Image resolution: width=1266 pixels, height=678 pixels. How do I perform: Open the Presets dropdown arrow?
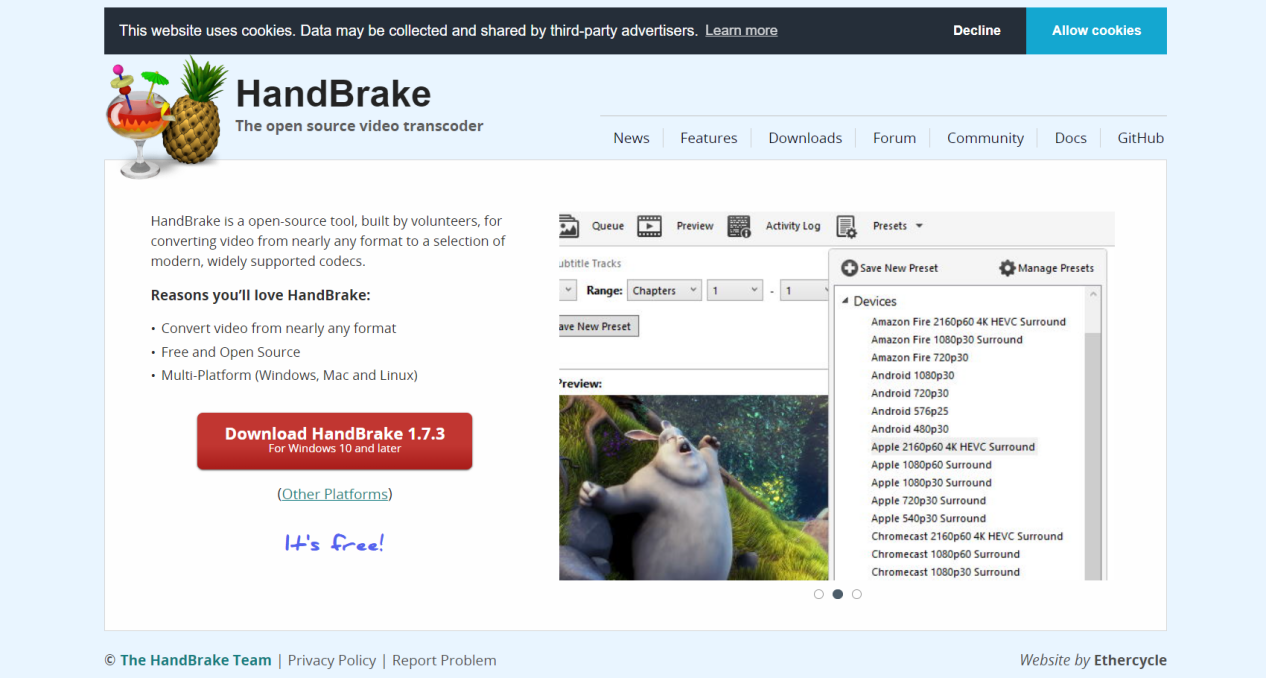coord(919,226)
